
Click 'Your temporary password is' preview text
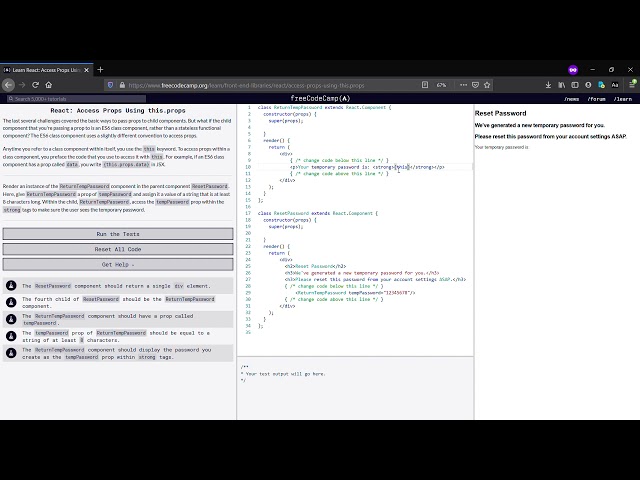tap(501, 147)
